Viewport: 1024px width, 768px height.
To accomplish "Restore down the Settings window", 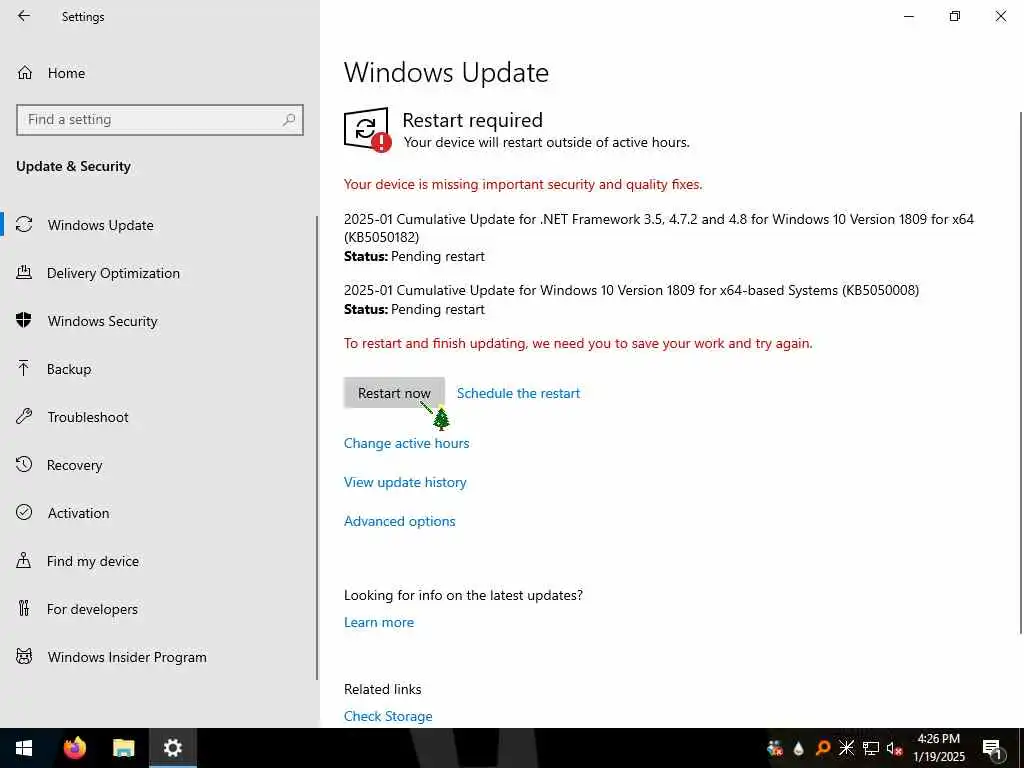I will click(955, 16).
